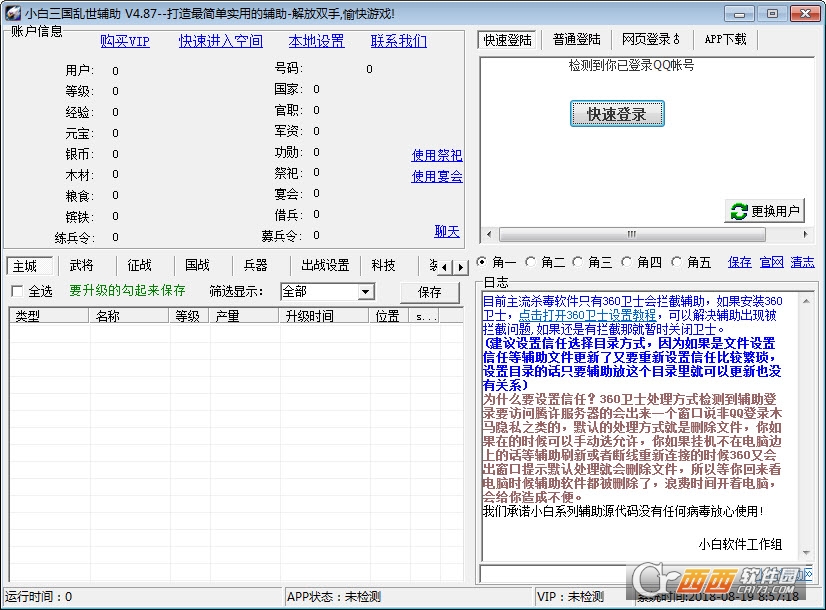
Task: Click the 检测到你已登录QQ帐号 text
Action: click(x=631, y=65)
